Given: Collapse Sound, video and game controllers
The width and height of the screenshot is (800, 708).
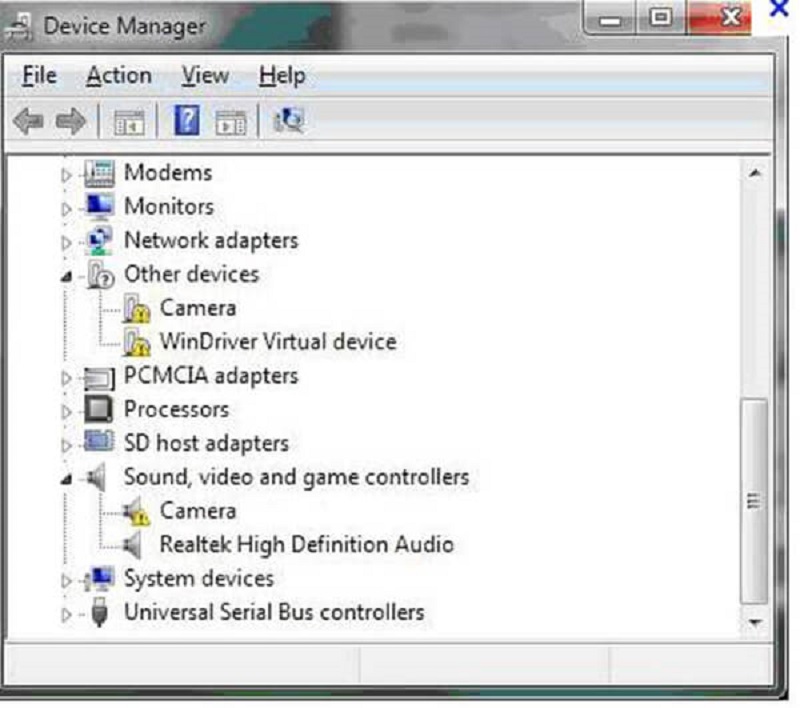Looking at the screenshot, I should (x=67, y=479).
